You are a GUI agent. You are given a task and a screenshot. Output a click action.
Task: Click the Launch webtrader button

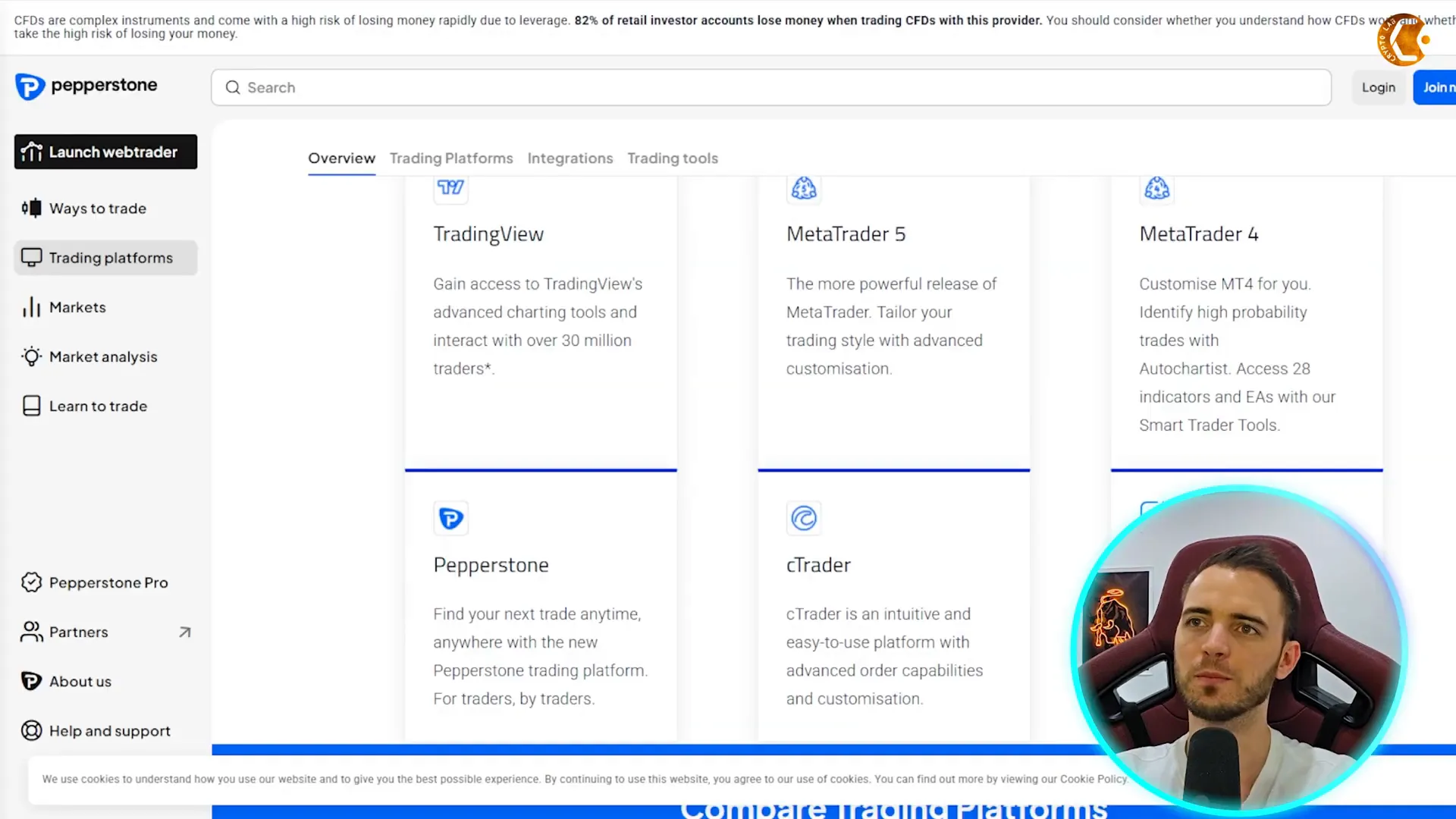point(105,152)
